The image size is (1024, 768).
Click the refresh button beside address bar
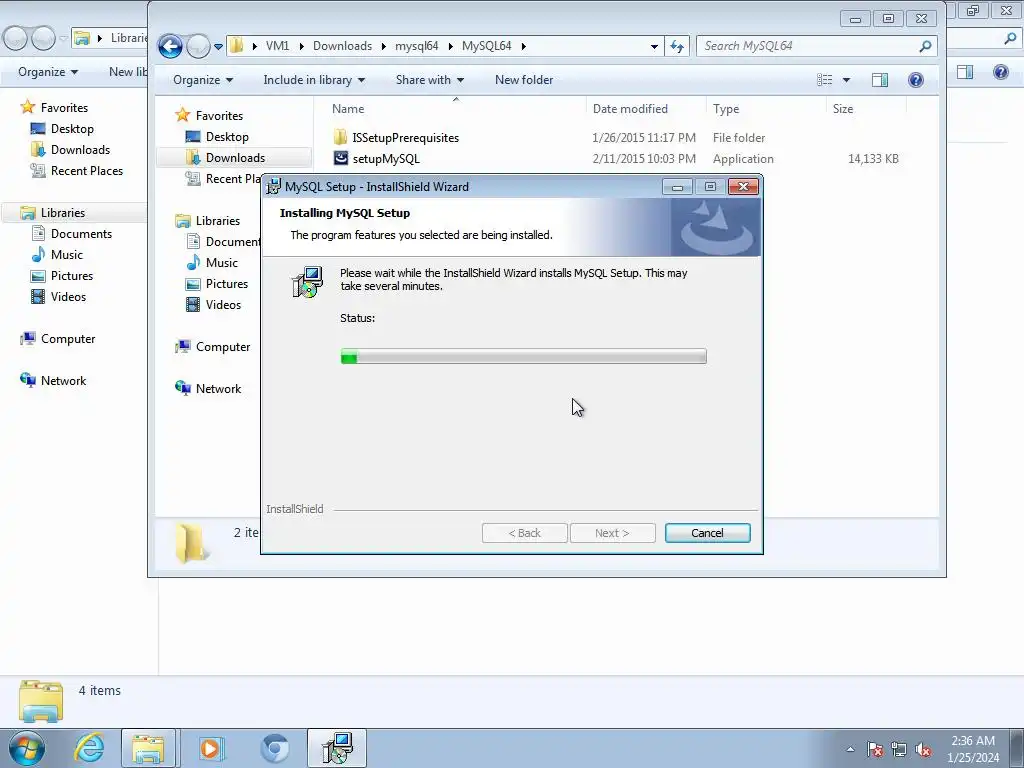pos(677,46)
